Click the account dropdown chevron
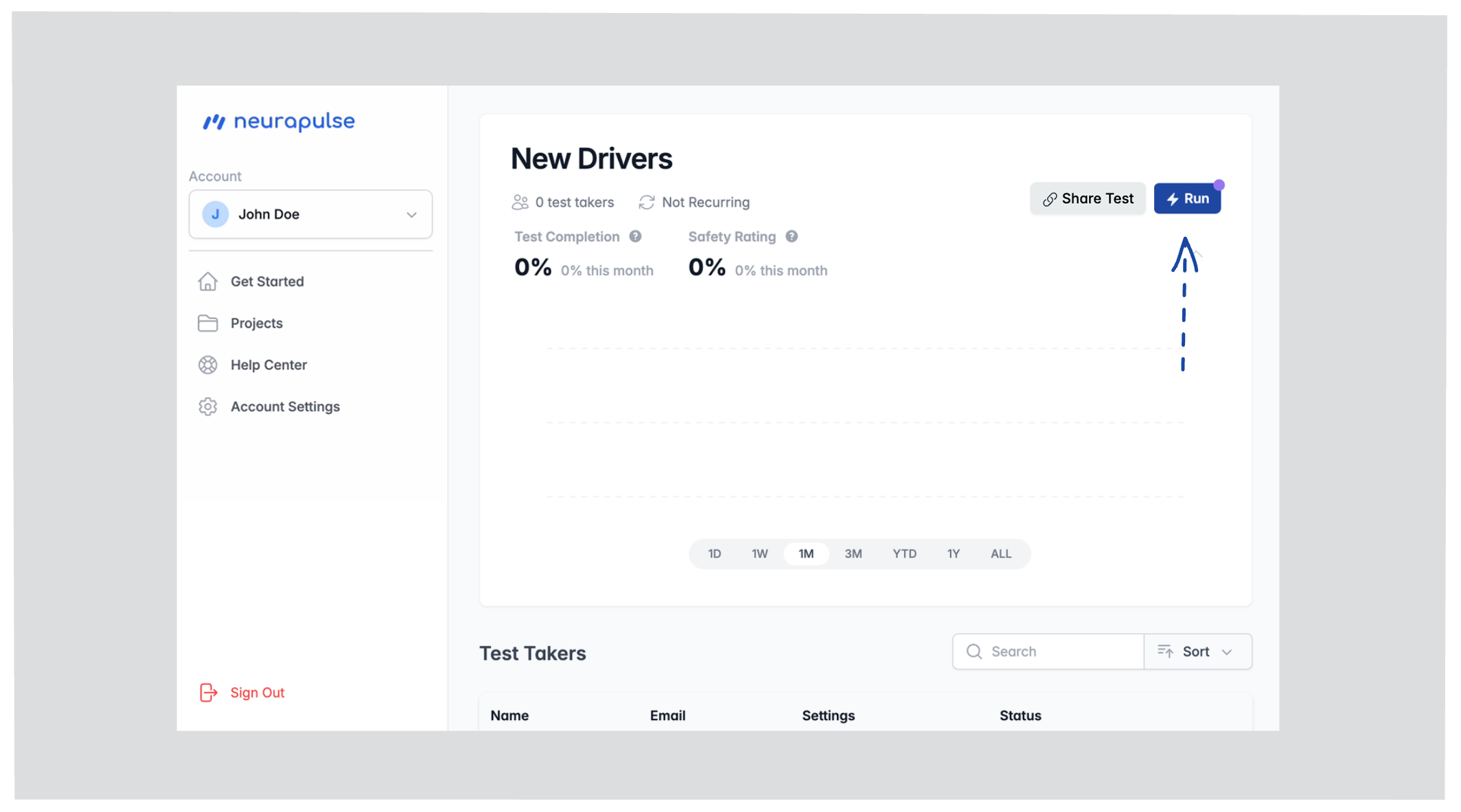1461x812 pixels. (x=411, y=215)
